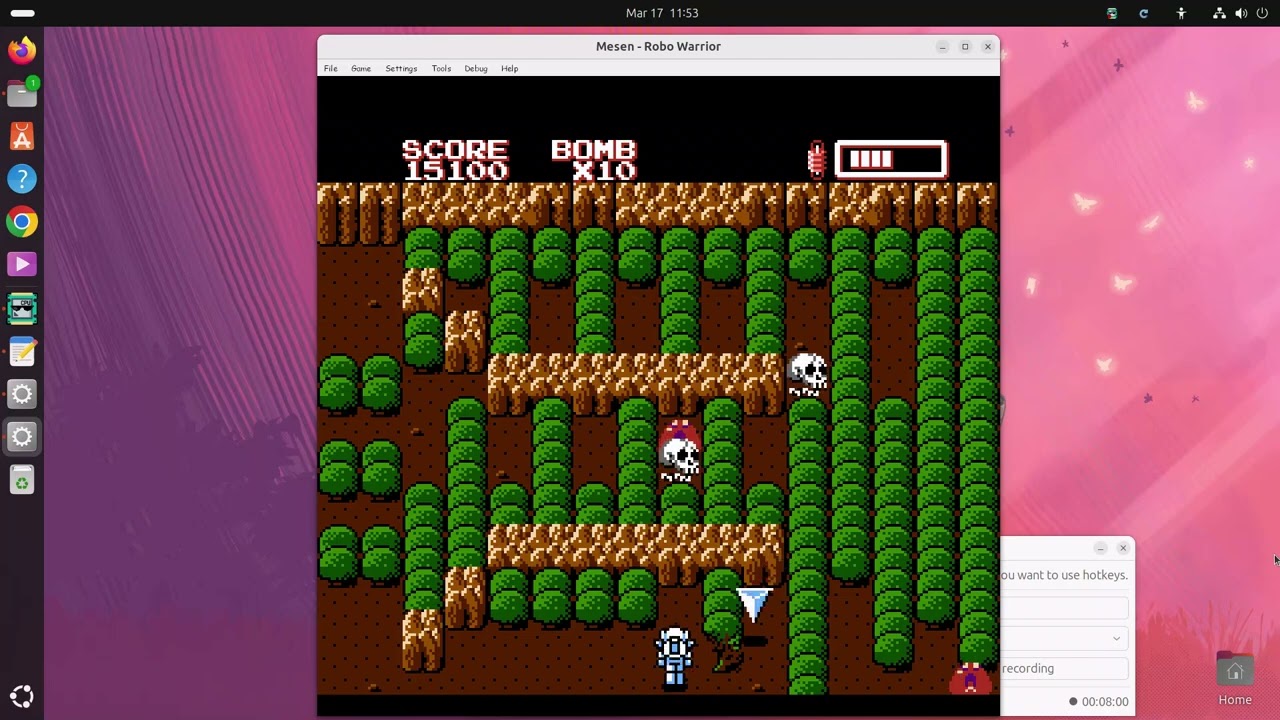
Task: Click the Mesen - Robo Warrior title bar
Action: [x=658, y=46]
